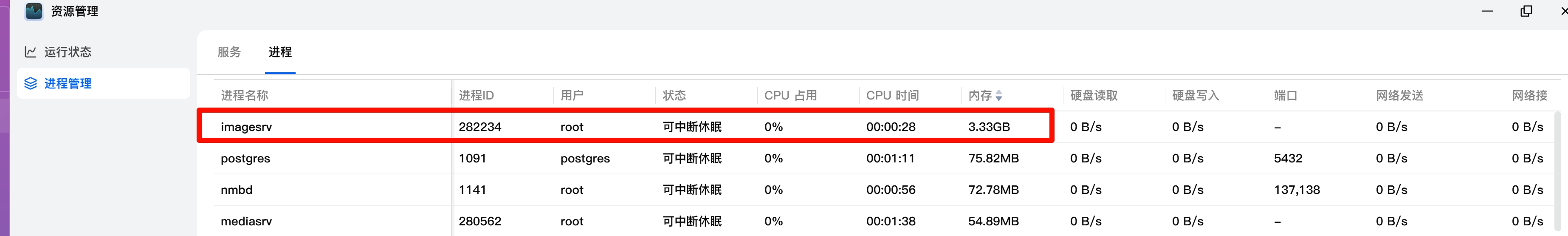1568x236 pixels.
Task: Sort by 内存 using sort arrow icon
Action: pos(999,96)
